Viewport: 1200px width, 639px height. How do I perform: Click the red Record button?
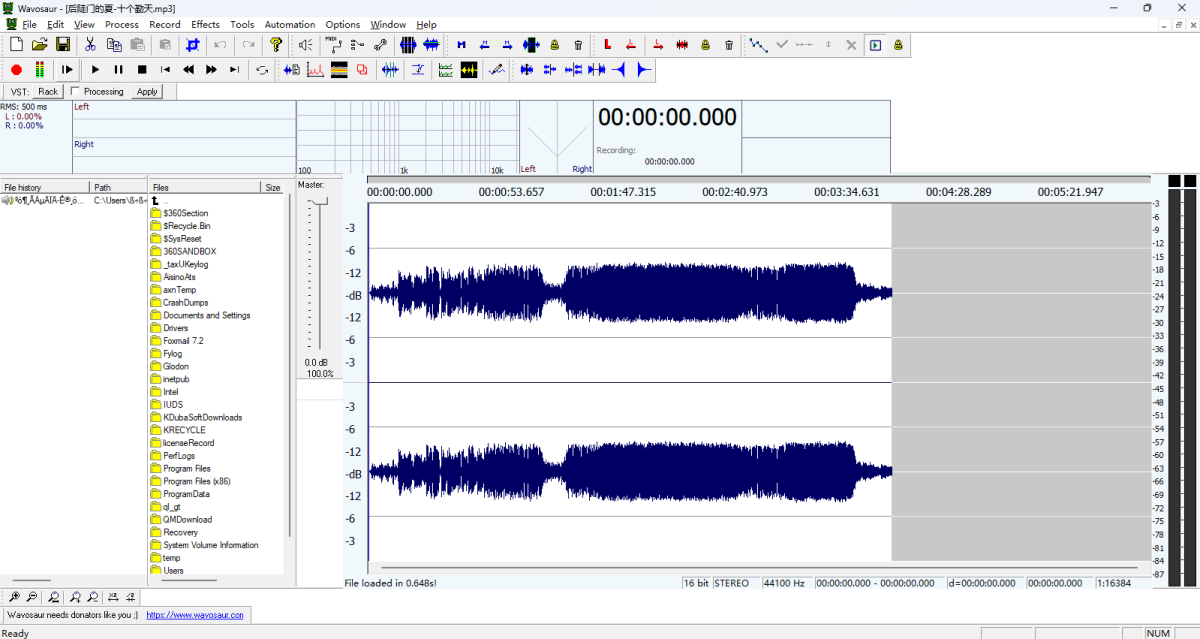[16, 70]
